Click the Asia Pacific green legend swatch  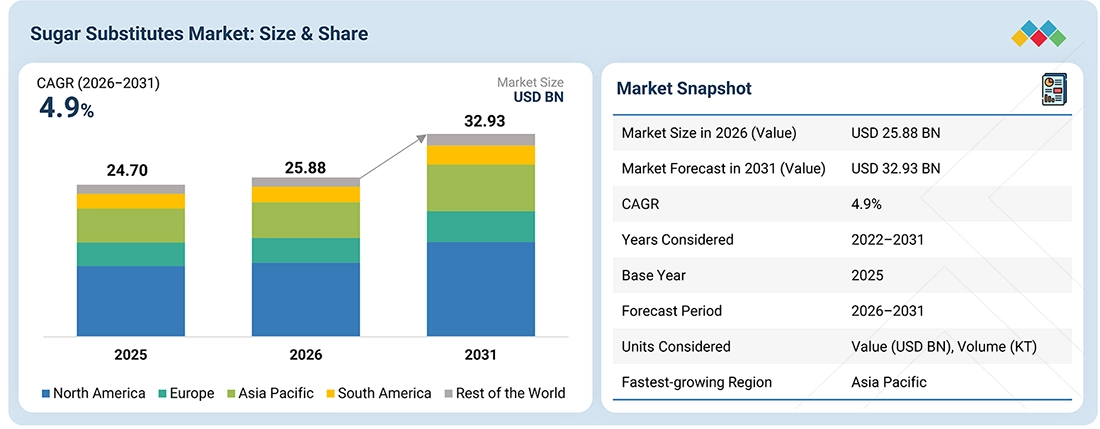coord(230,394)
